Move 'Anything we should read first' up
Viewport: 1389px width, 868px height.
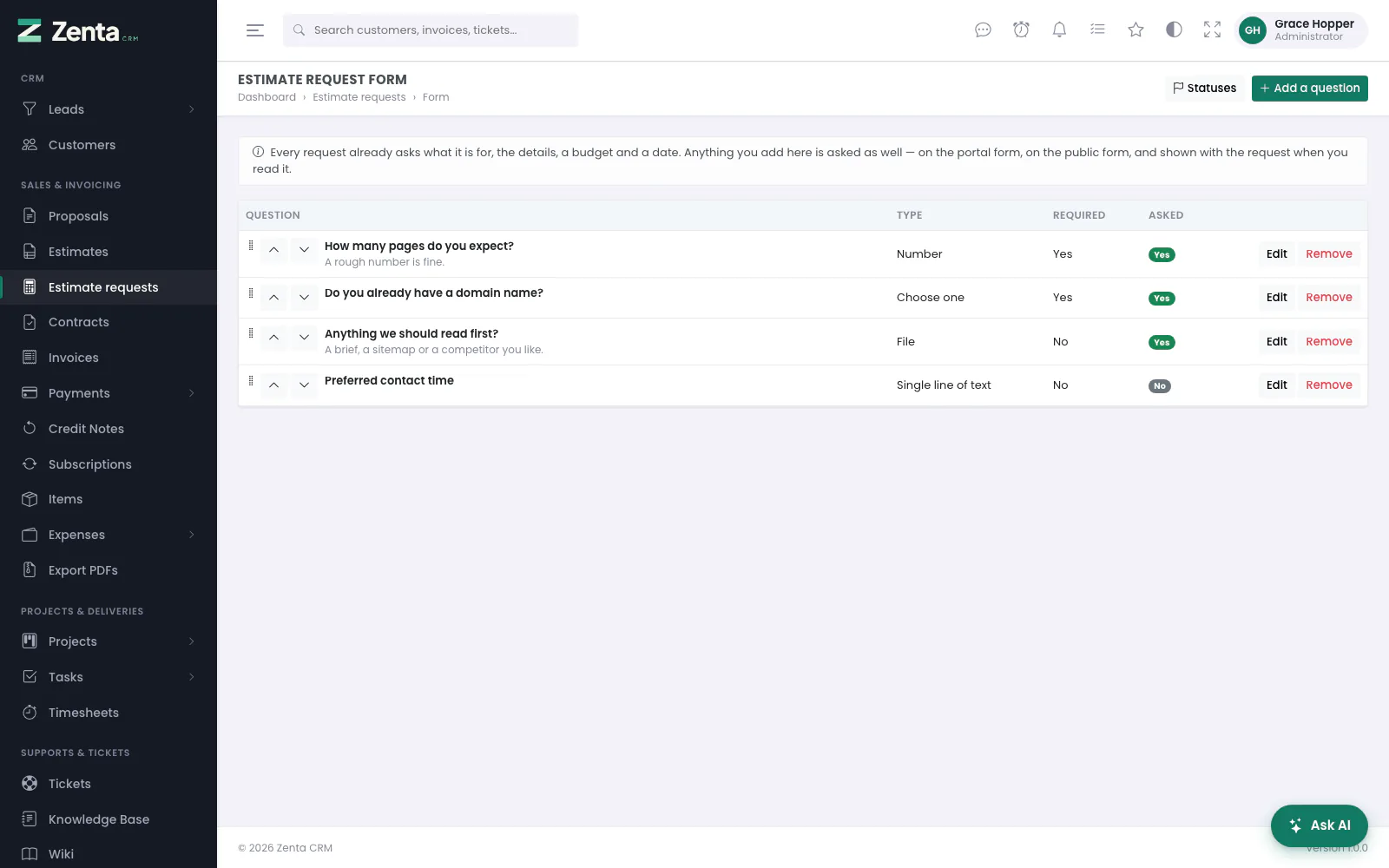tap(273, 338)
